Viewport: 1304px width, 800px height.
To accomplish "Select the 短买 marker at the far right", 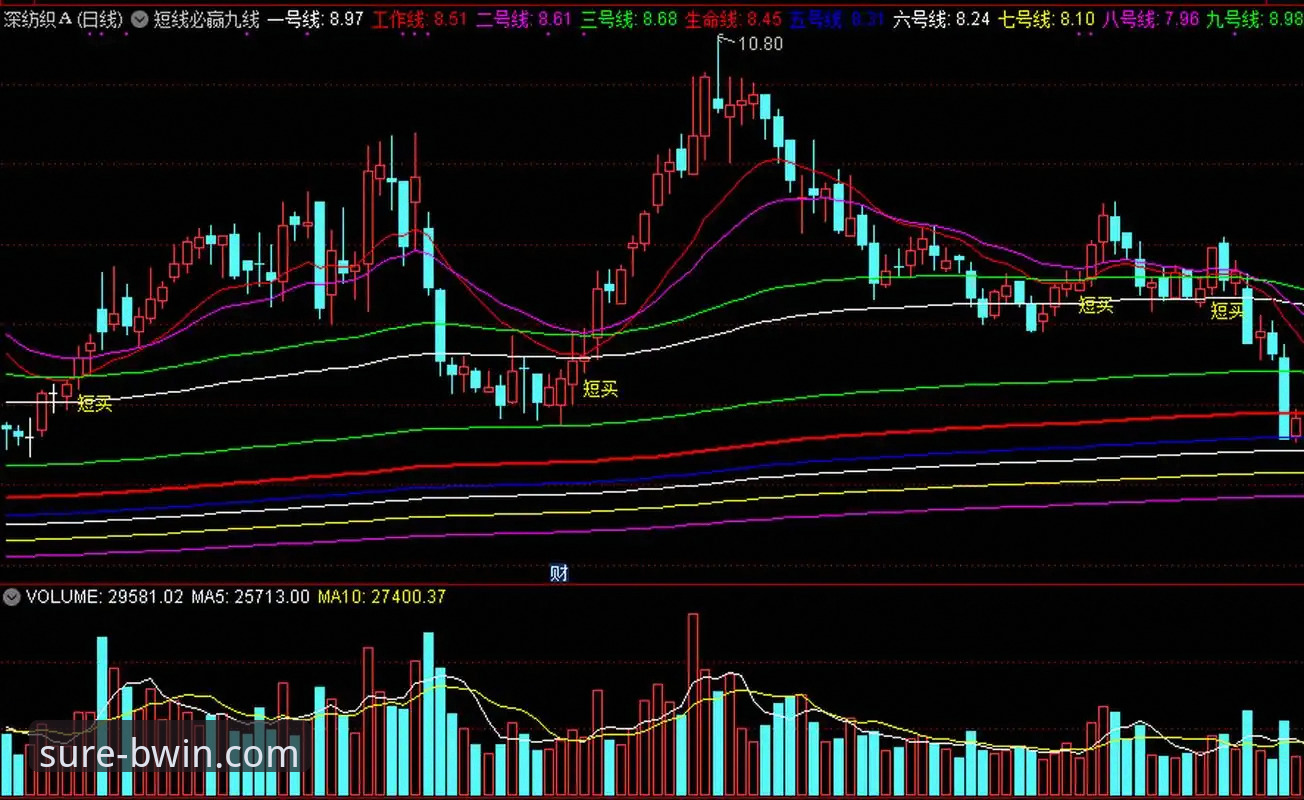I will click(1228, 311).
